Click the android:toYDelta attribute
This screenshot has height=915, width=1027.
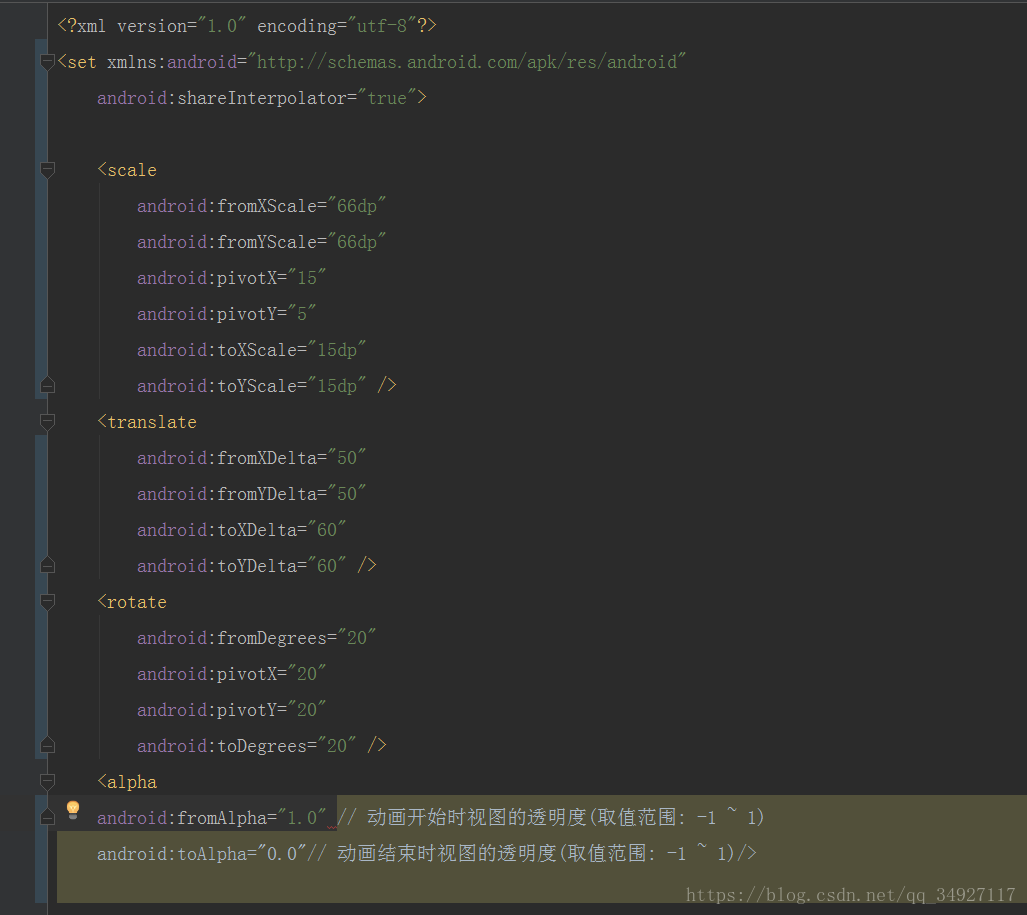(217, 565)
